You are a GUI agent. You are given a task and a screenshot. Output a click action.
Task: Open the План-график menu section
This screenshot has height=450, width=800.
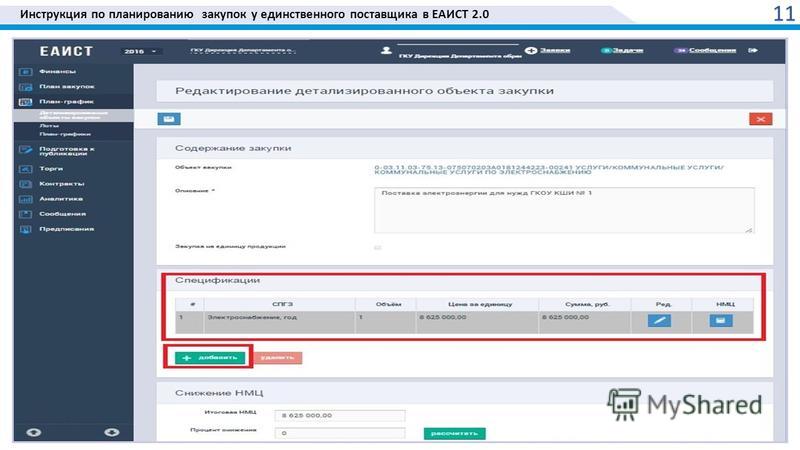(x=66, y=102)
